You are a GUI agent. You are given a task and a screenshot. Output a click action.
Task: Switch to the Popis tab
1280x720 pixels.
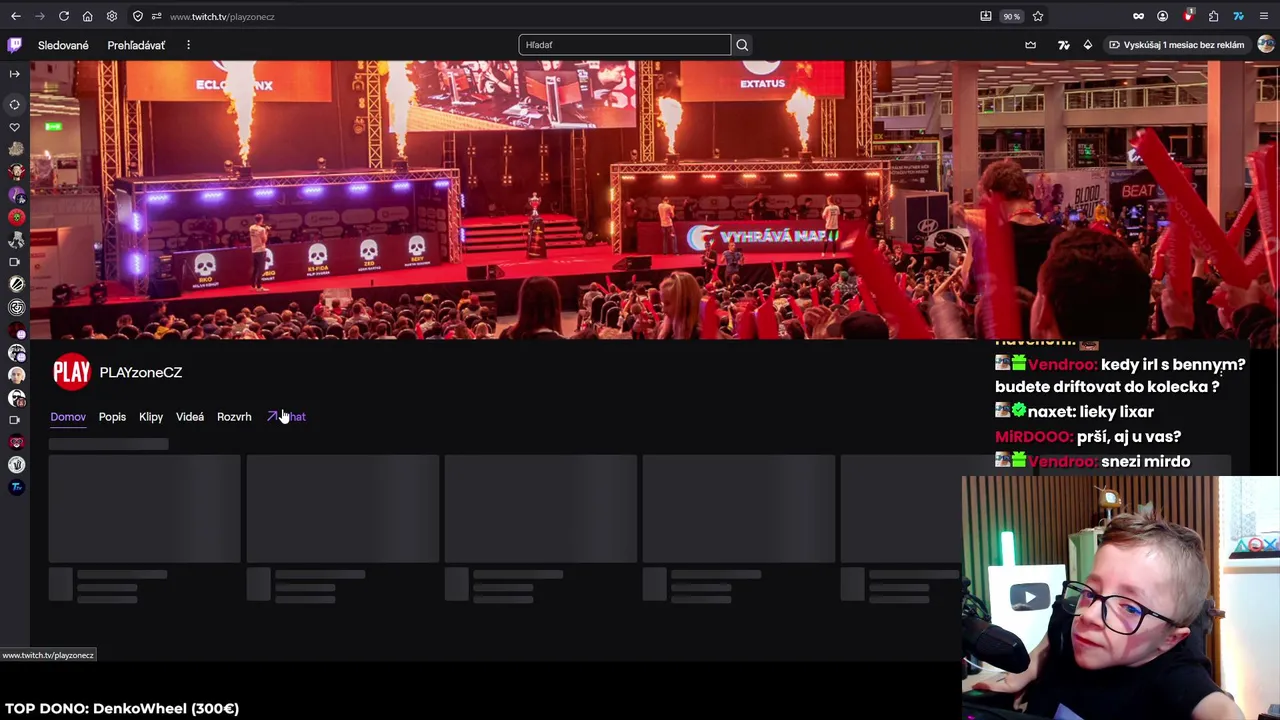[x=112, y=417]
